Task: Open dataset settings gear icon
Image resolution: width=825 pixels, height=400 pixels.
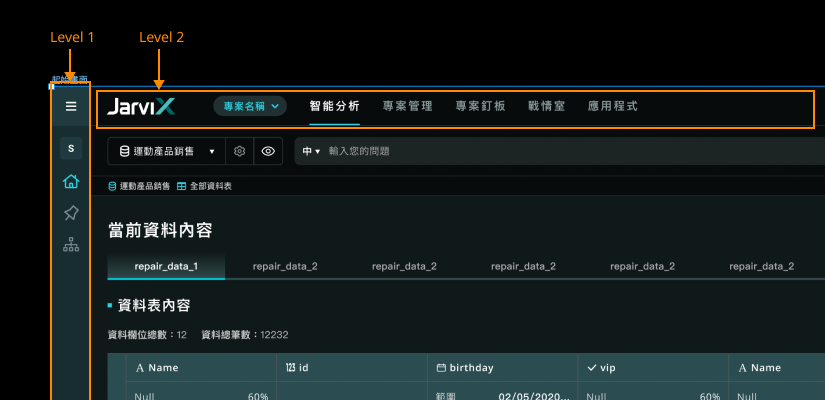Action: 239,152
